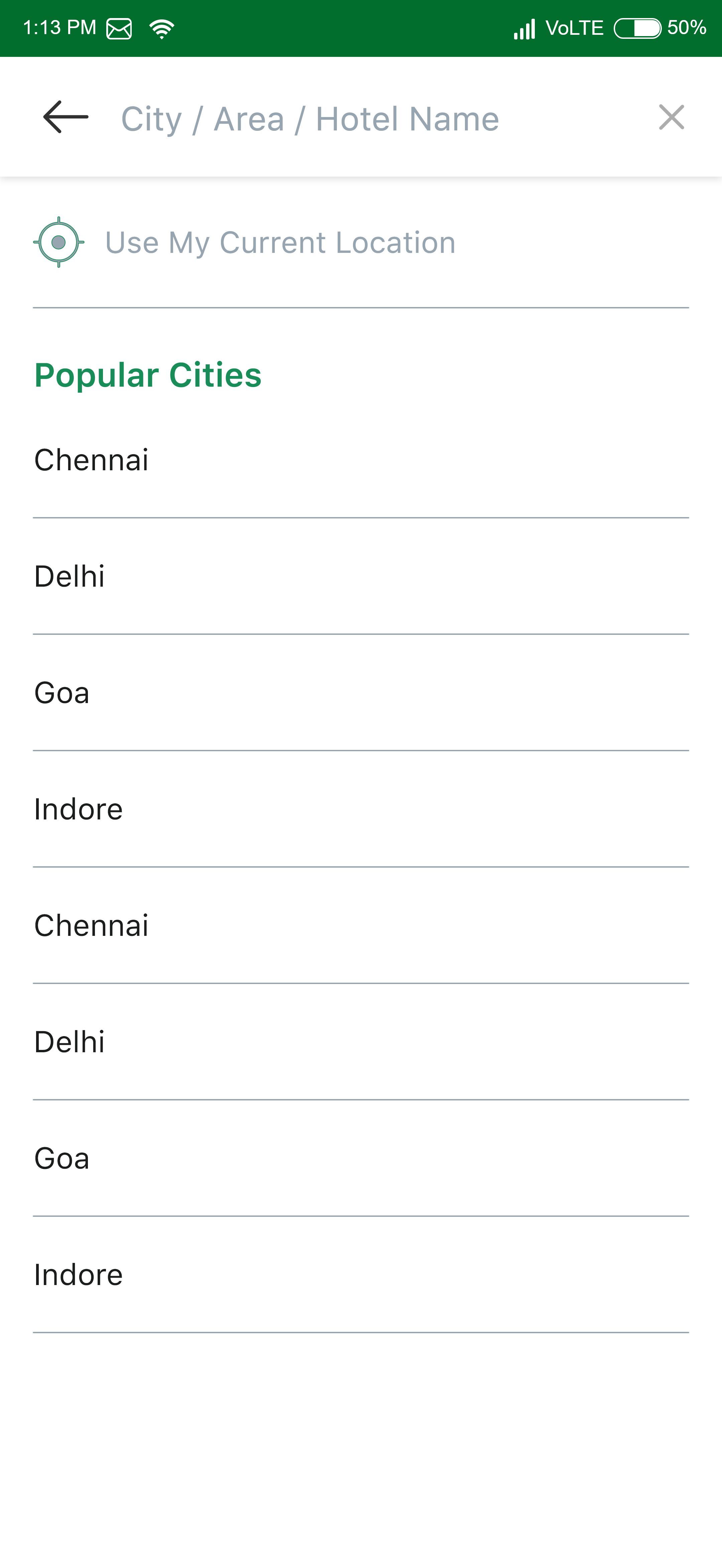Tap the mail notification icon in status bar
This screenshot has width=722, height=1568.
[x=119, y=29]
